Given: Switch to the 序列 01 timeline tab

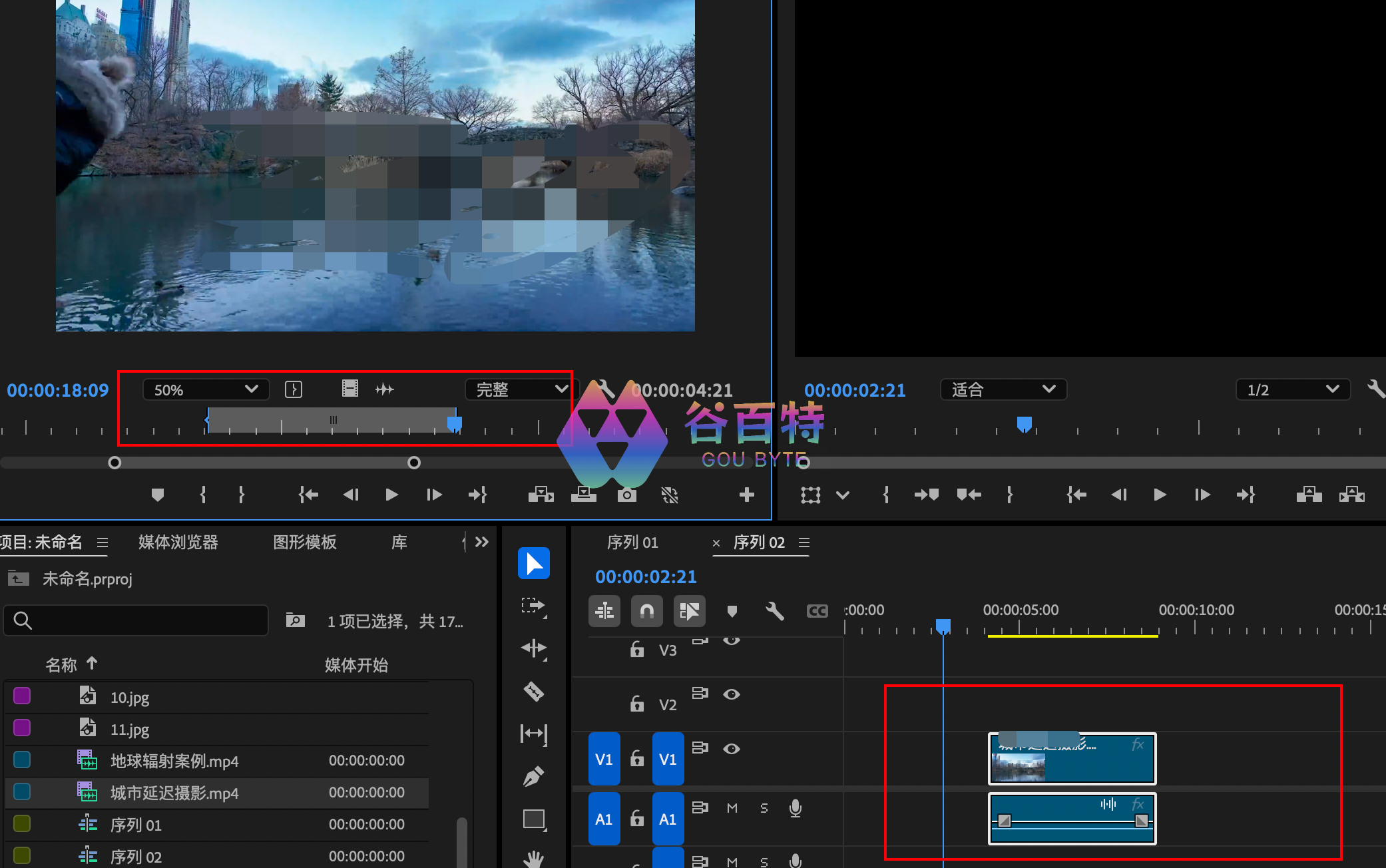Looking at the screenshot, I should 632,542.
